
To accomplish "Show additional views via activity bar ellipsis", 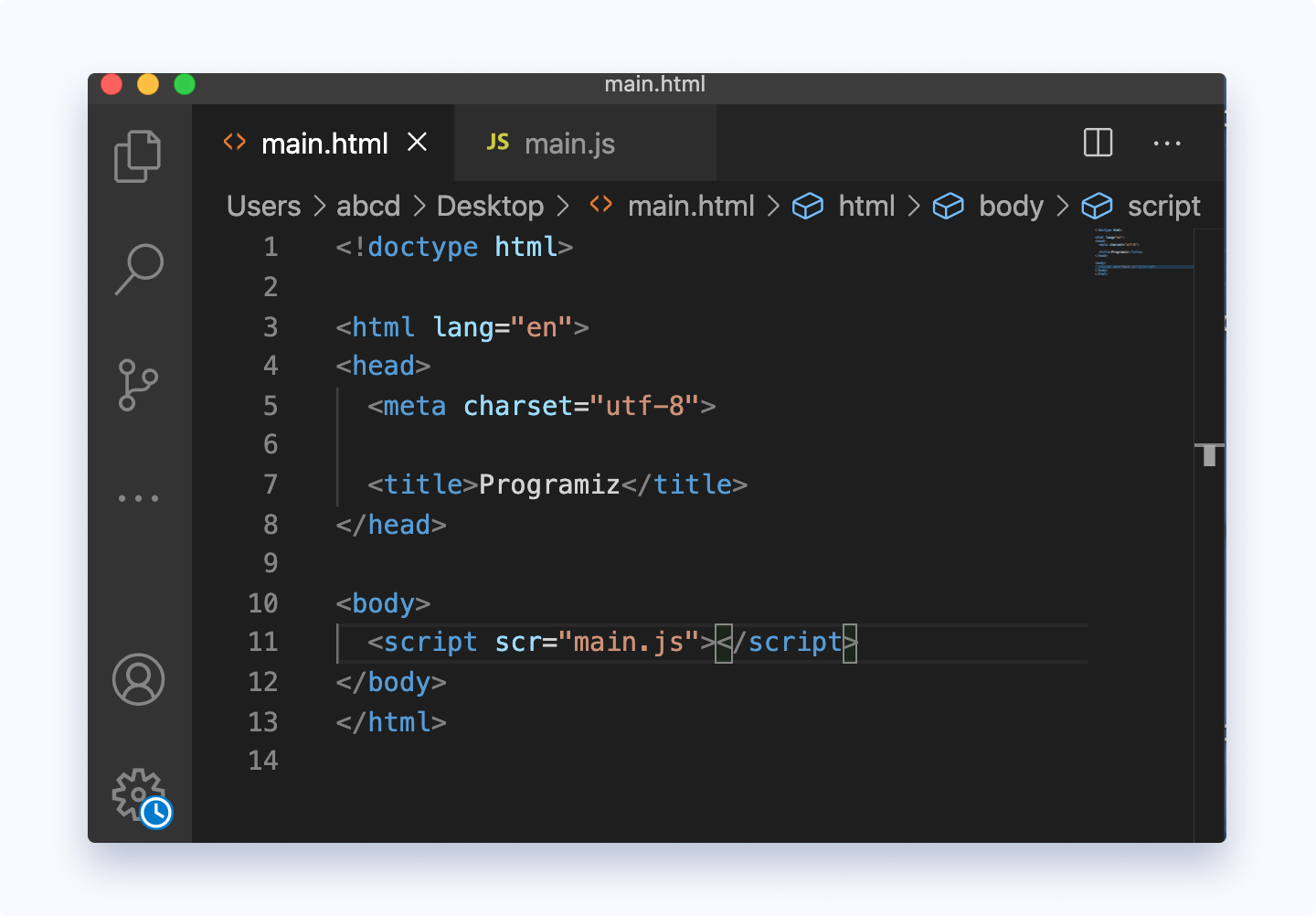I will tap(138, 498).
